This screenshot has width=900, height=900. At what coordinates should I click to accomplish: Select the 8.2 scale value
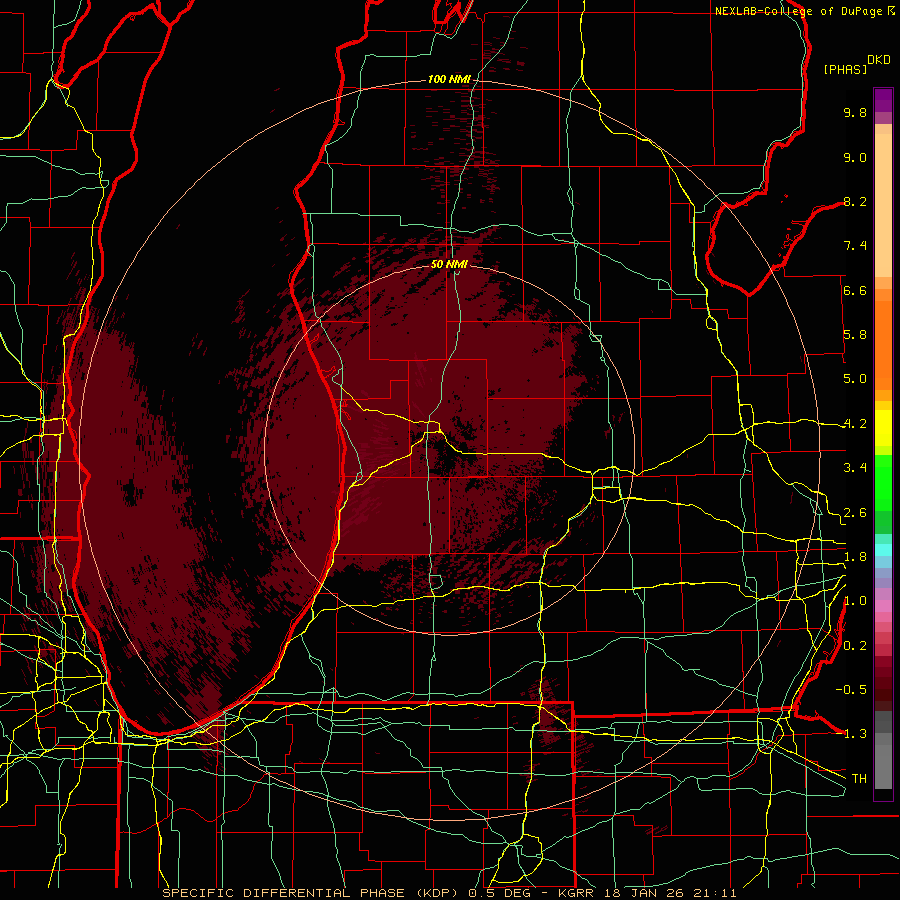coord(855,201)
